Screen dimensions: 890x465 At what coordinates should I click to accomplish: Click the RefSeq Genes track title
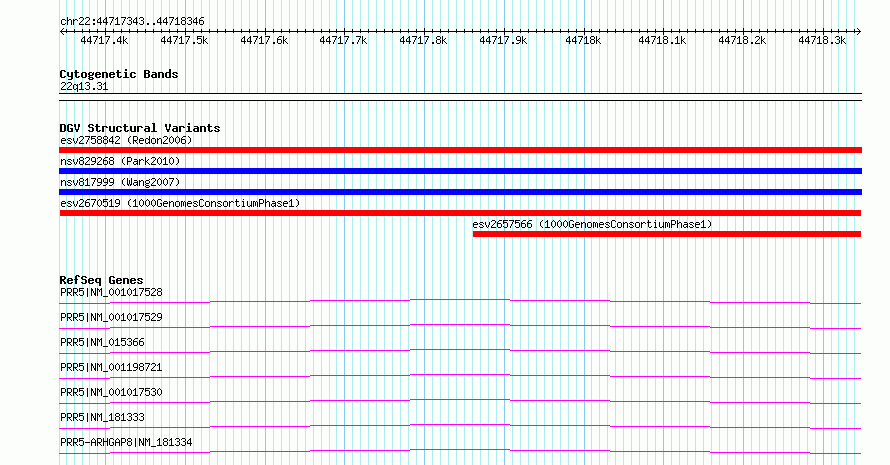point(101,280)
